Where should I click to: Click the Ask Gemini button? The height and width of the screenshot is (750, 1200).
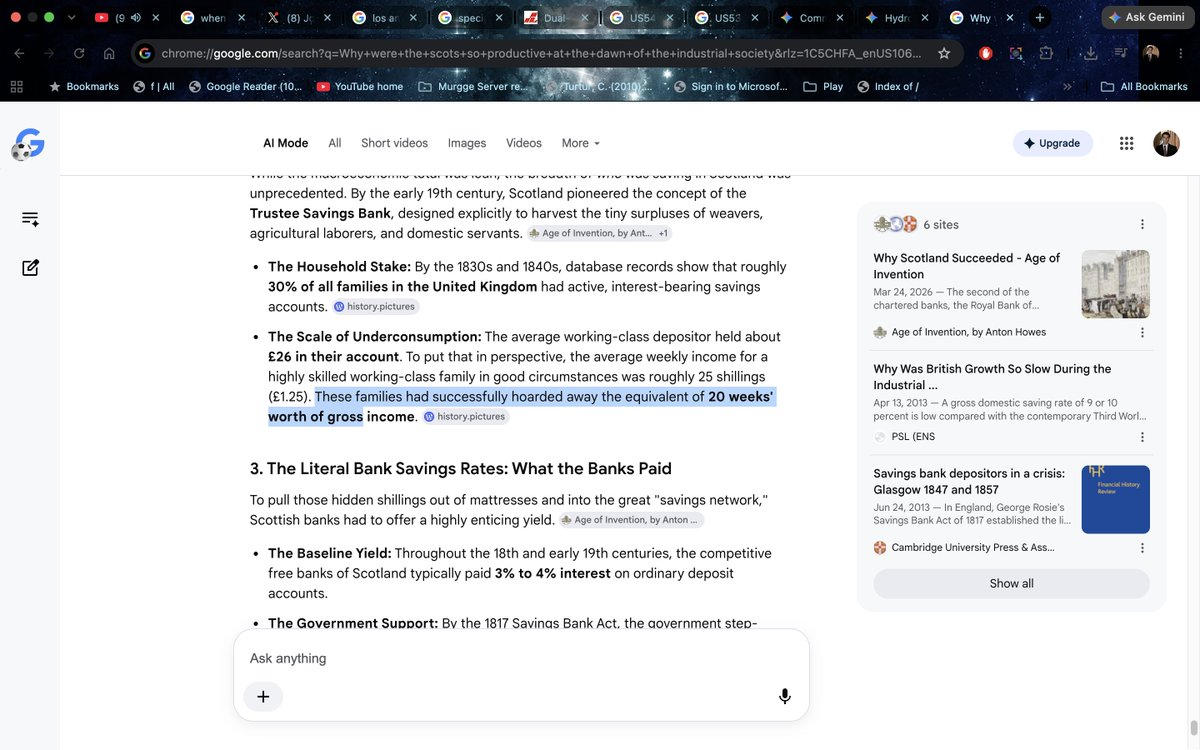[1148, 18]
